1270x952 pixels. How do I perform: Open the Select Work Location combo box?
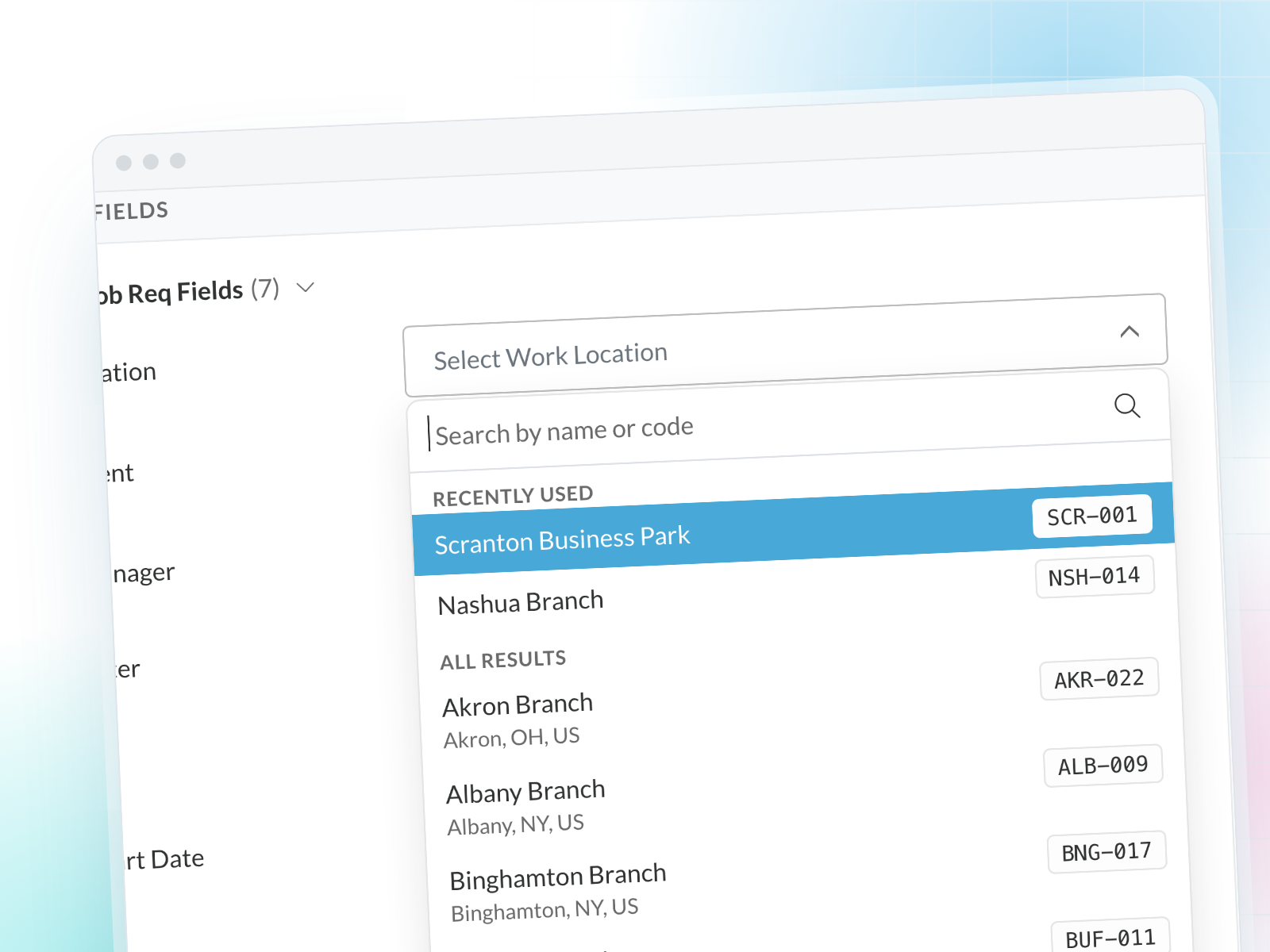pyautogui.click(x=785, y=345)
